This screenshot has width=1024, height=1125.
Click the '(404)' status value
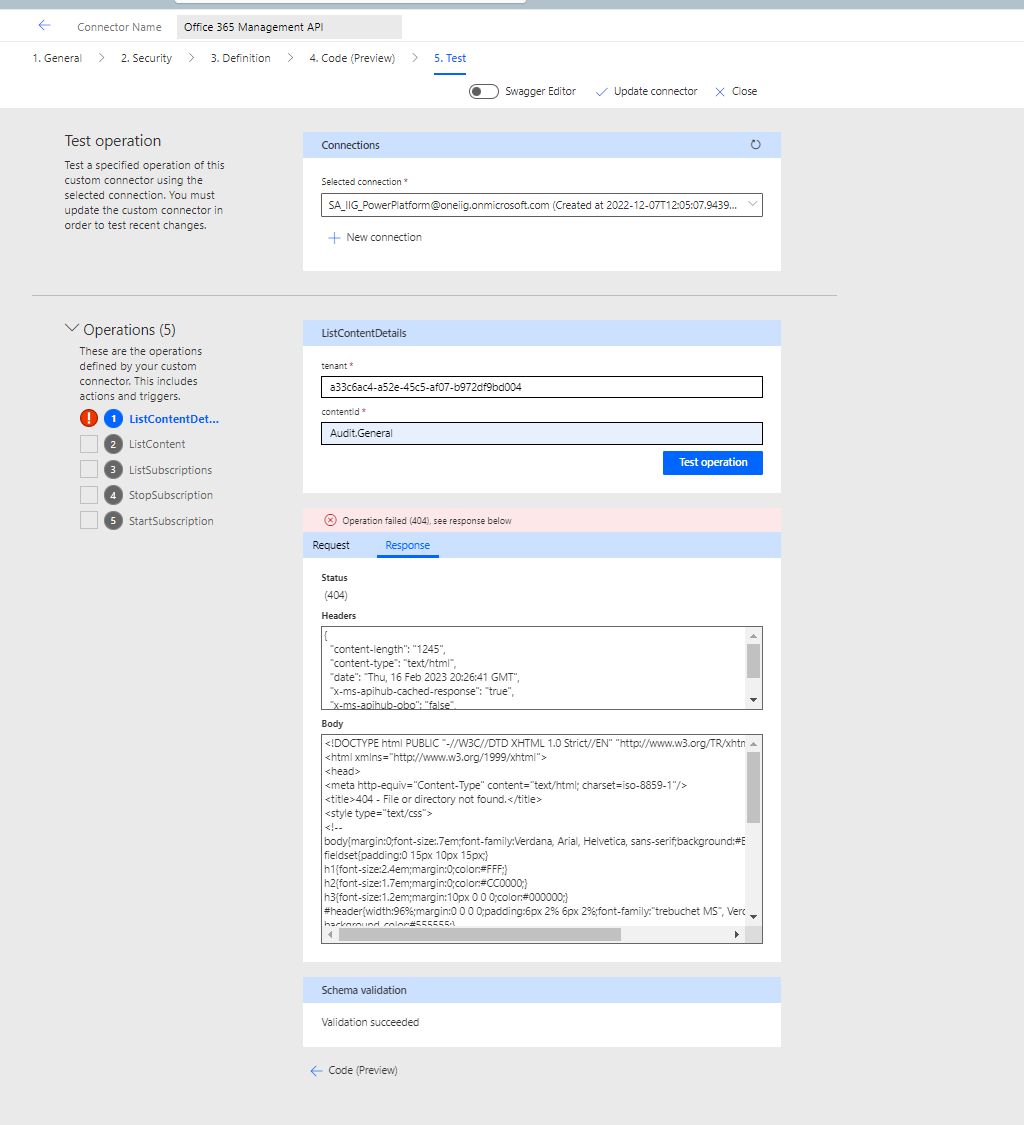click(x=336, y=596)
